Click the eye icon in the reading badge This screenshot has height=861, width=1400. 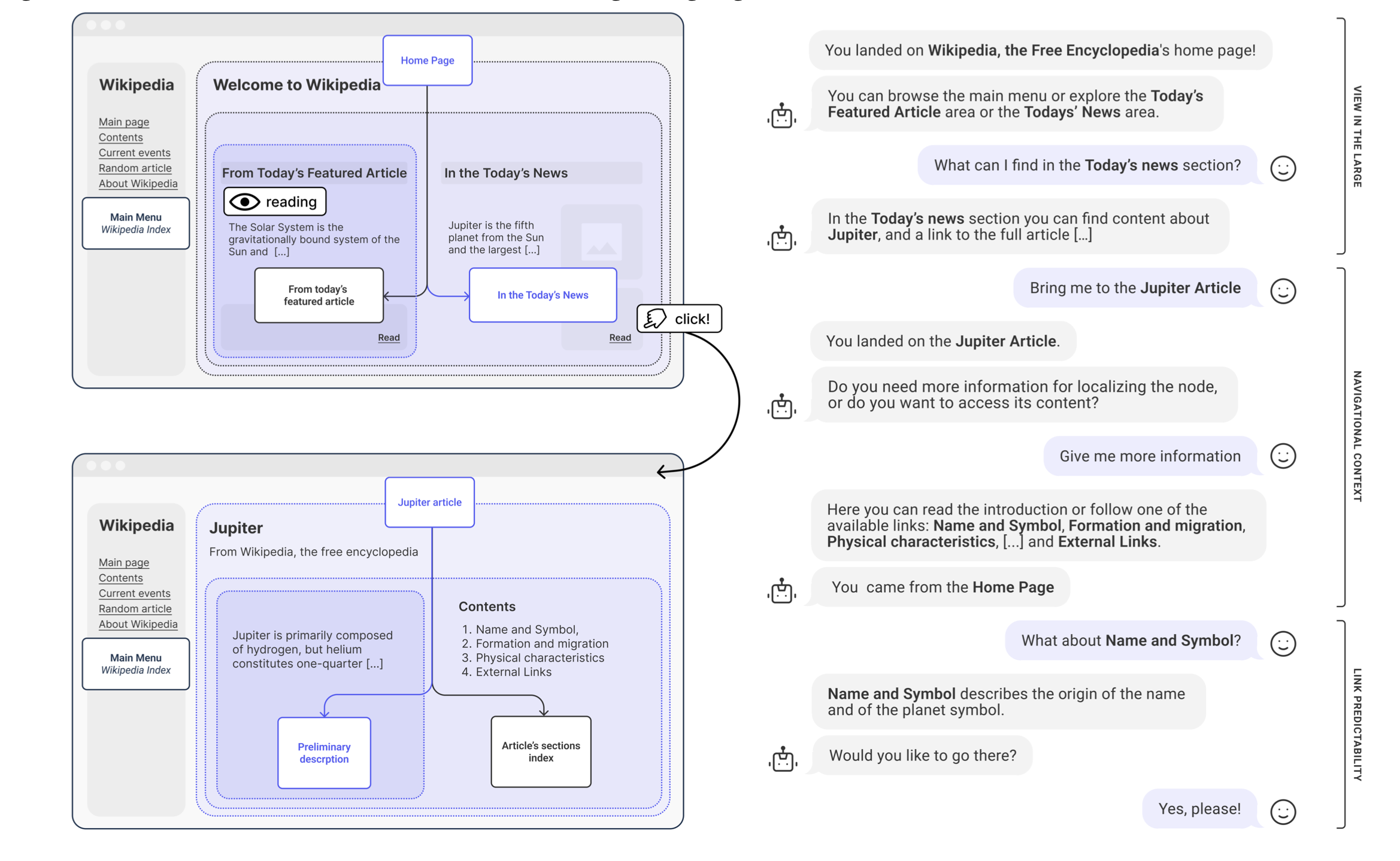coord(244,202)
